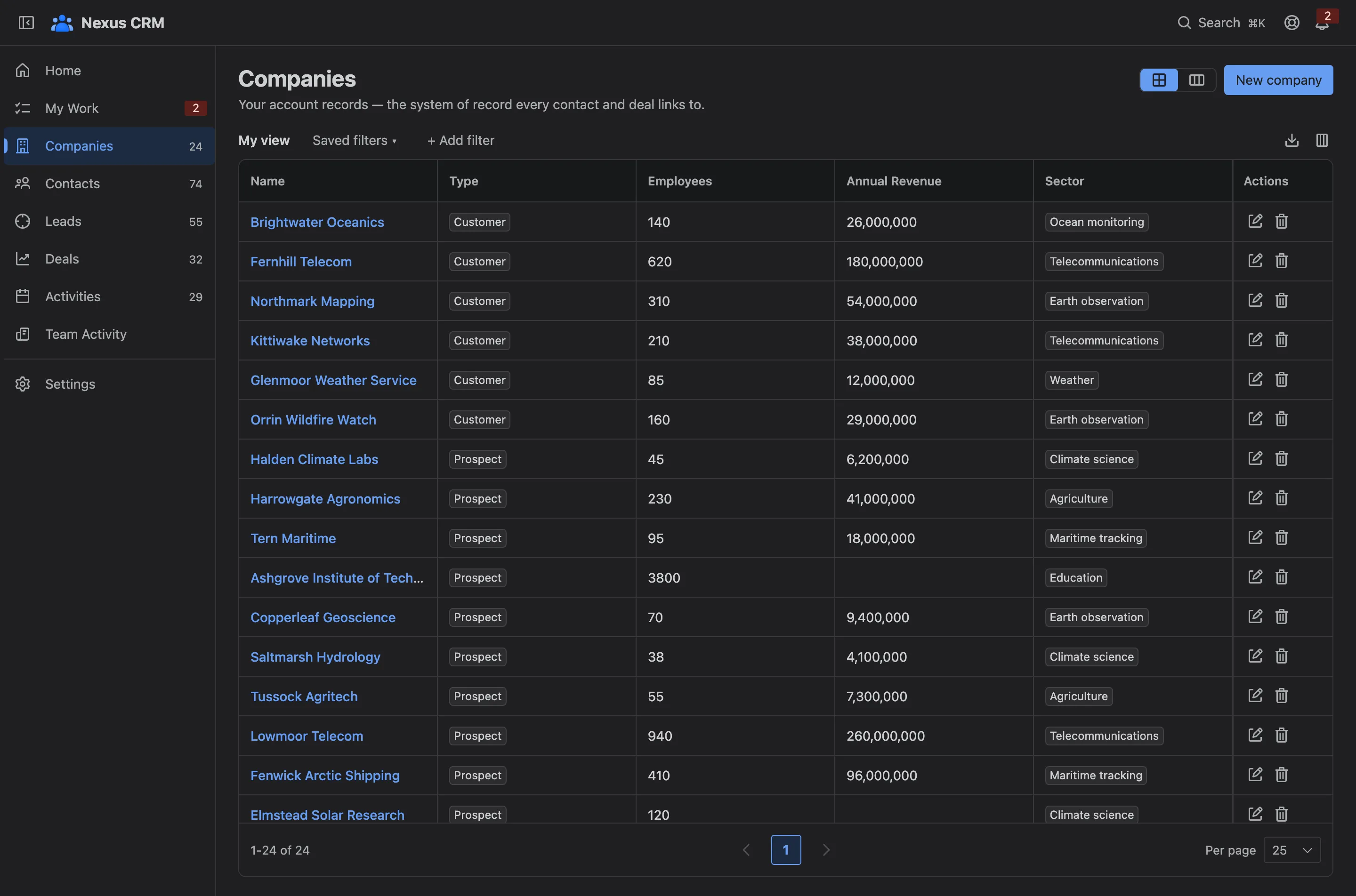Open the help lifebuoy icon
This screenshot has height=896, width=1356.
[1292, 23]
